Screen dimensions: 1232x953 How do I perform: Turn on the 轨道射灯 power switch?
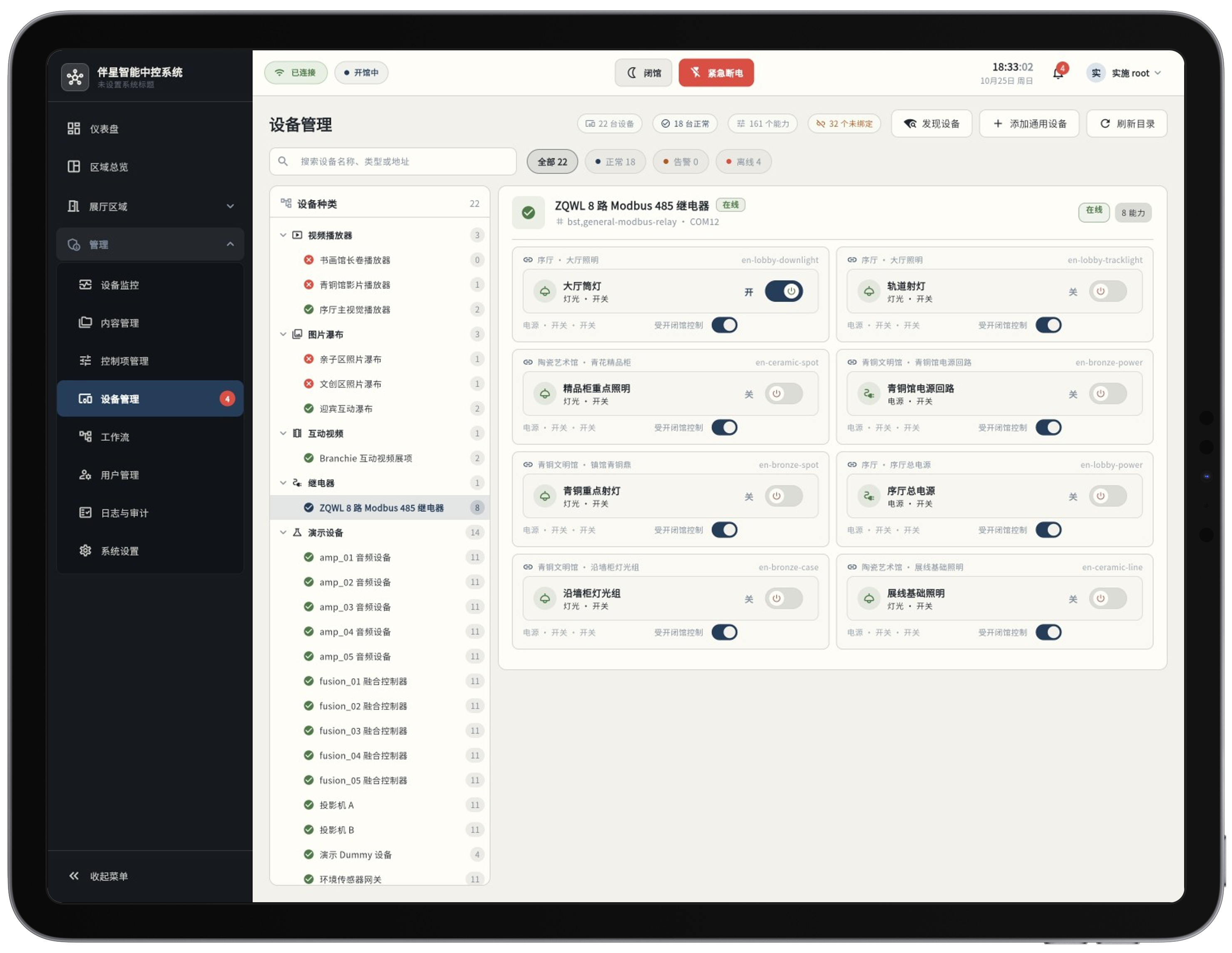click(x=1107, y=292)
